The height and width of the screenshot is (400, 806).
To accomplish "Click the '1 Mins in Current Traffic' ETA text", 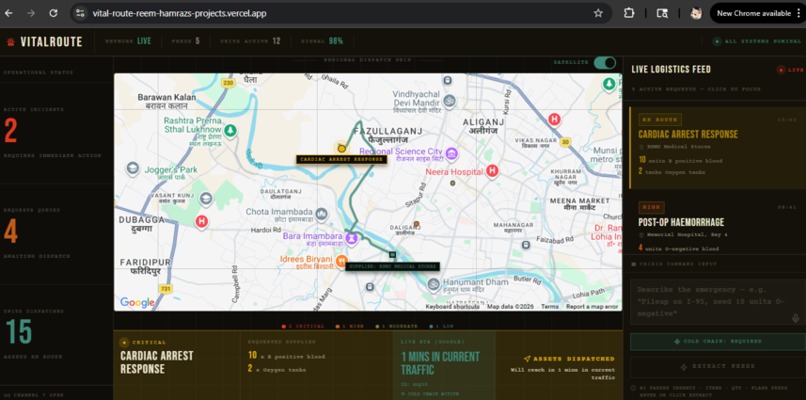I will (441, 363).
